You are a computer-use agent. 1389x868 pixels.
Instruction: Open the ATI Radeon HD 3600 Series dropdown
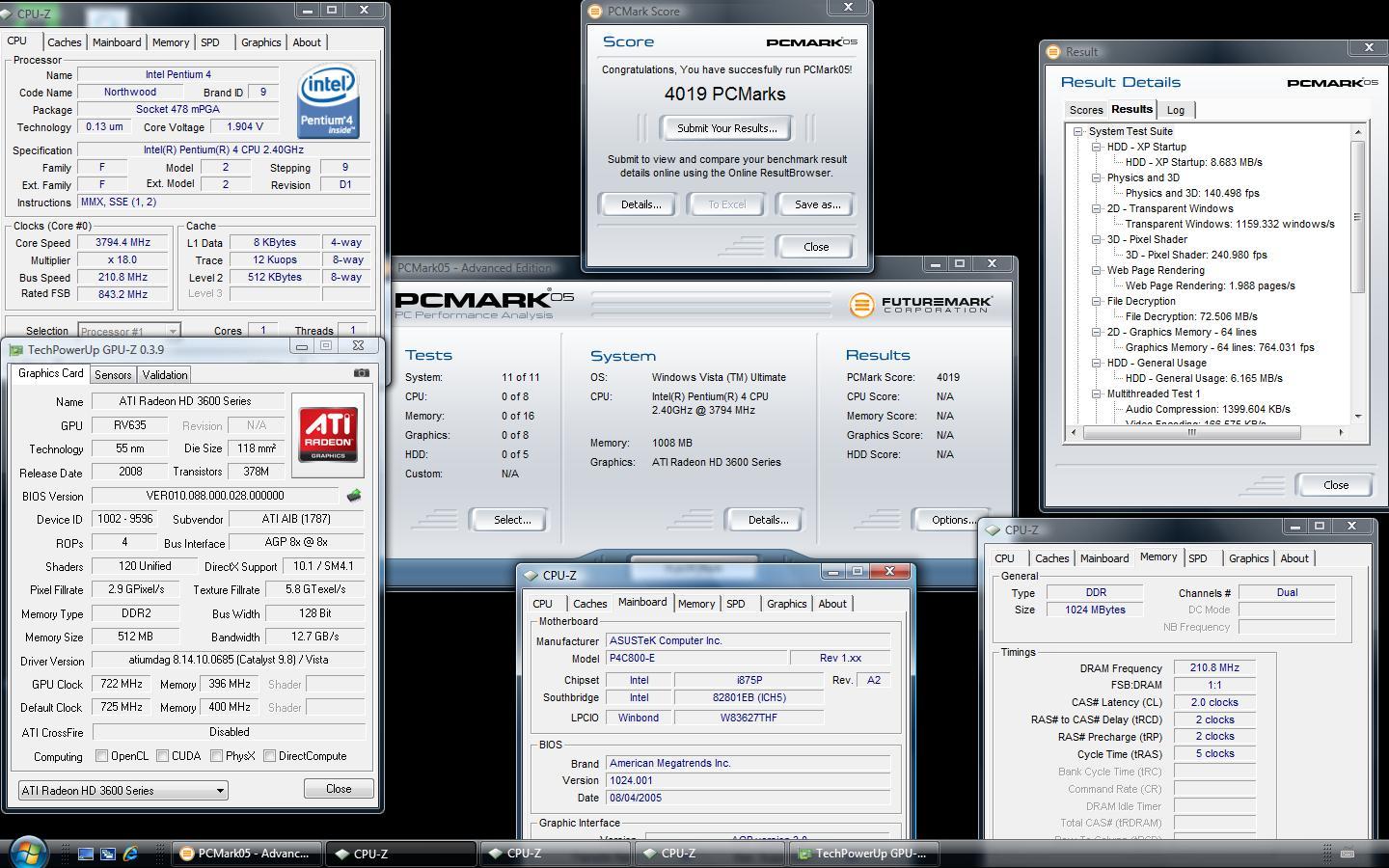pyautogui.click(x=123, y=790)
